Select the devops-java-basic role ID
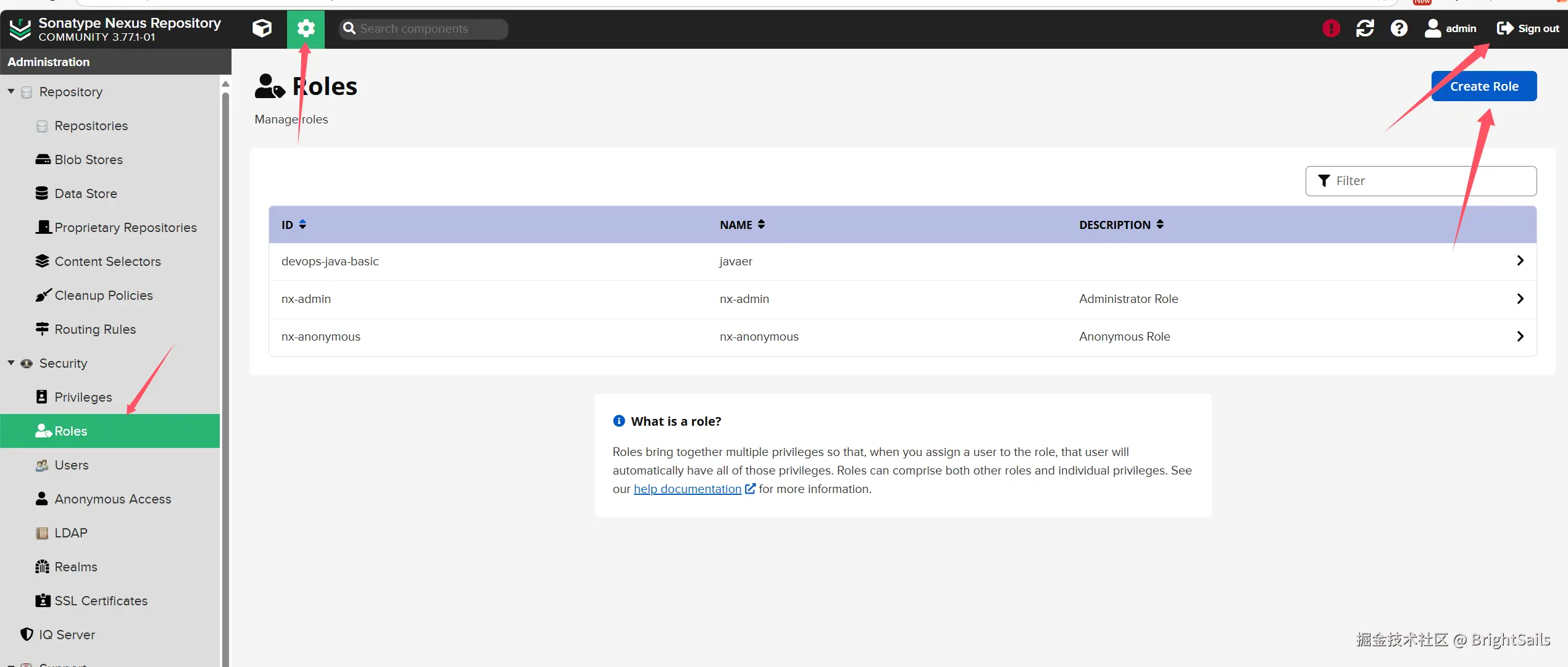 coord(330,262)
